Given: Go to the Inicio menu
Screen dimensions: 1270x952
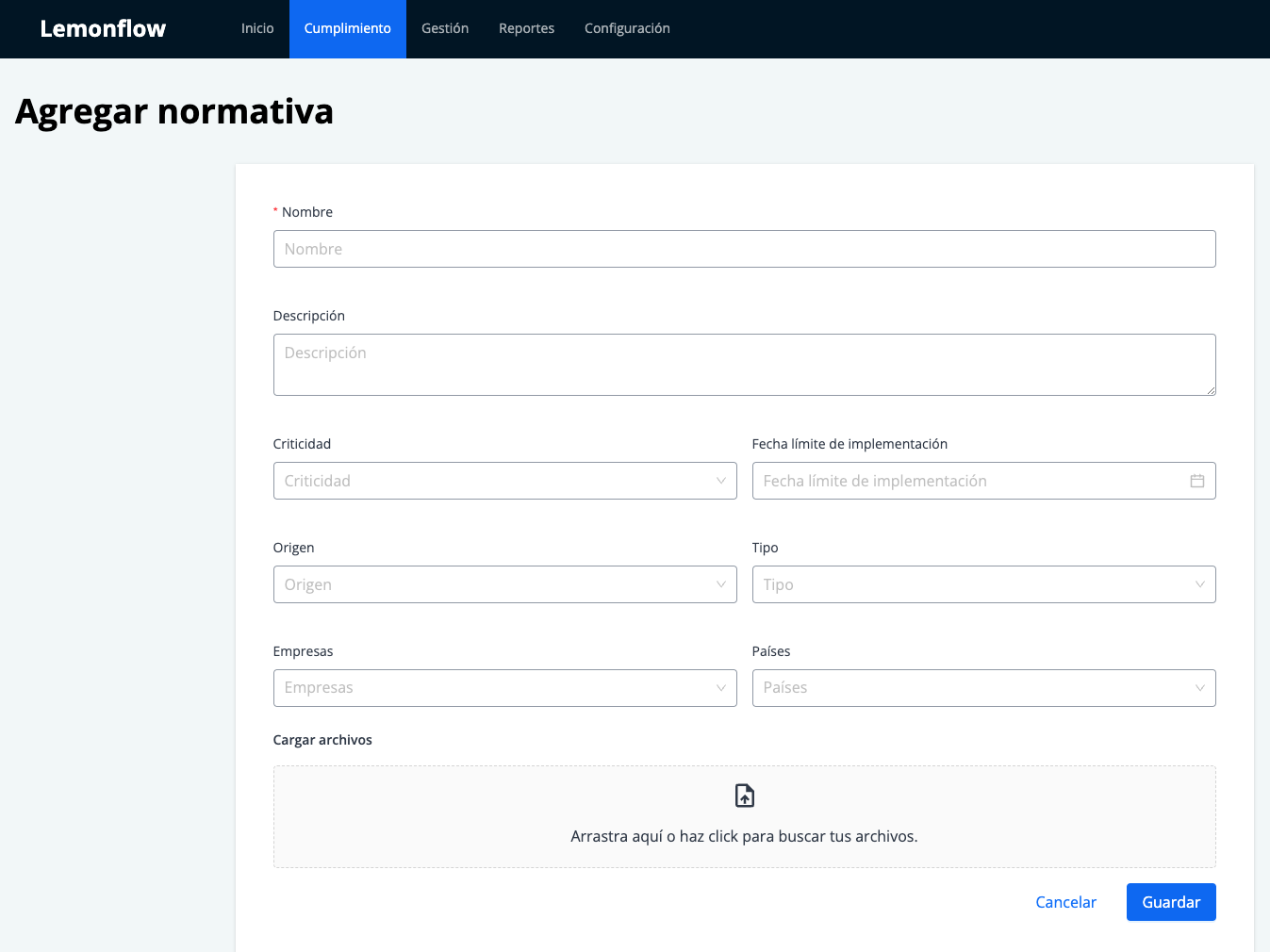Looking at the screenshot, I should [x=257, y=28].
